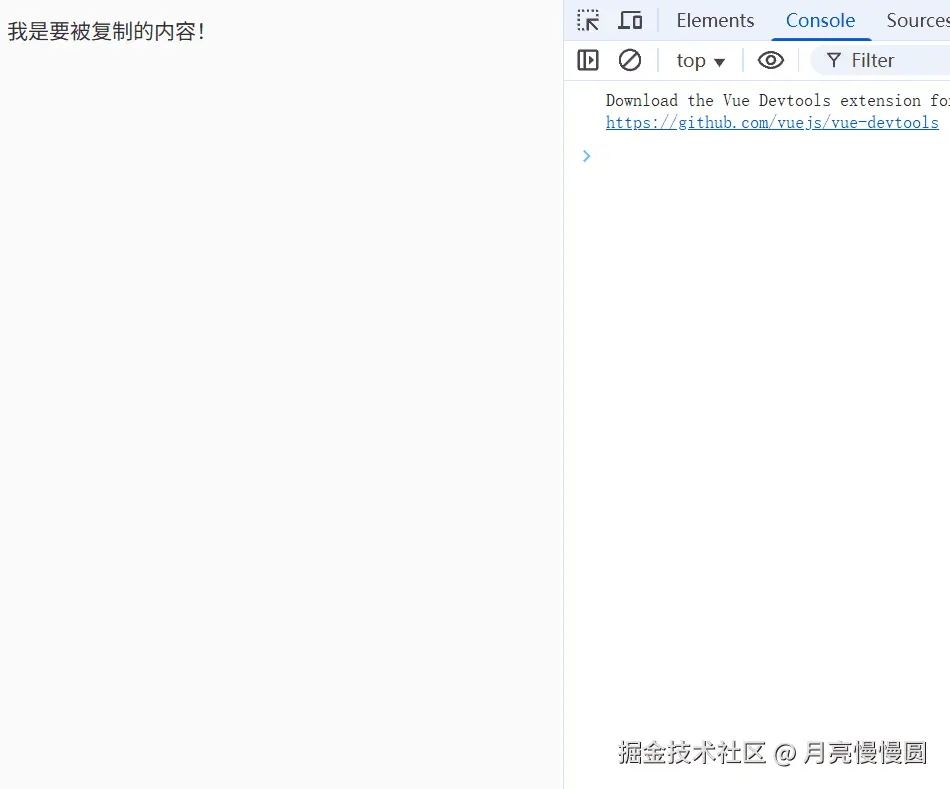This screenshot has height=789, width=950.
Task: Toggle the device emulation toolbar
Action: [x=630, y=19]
